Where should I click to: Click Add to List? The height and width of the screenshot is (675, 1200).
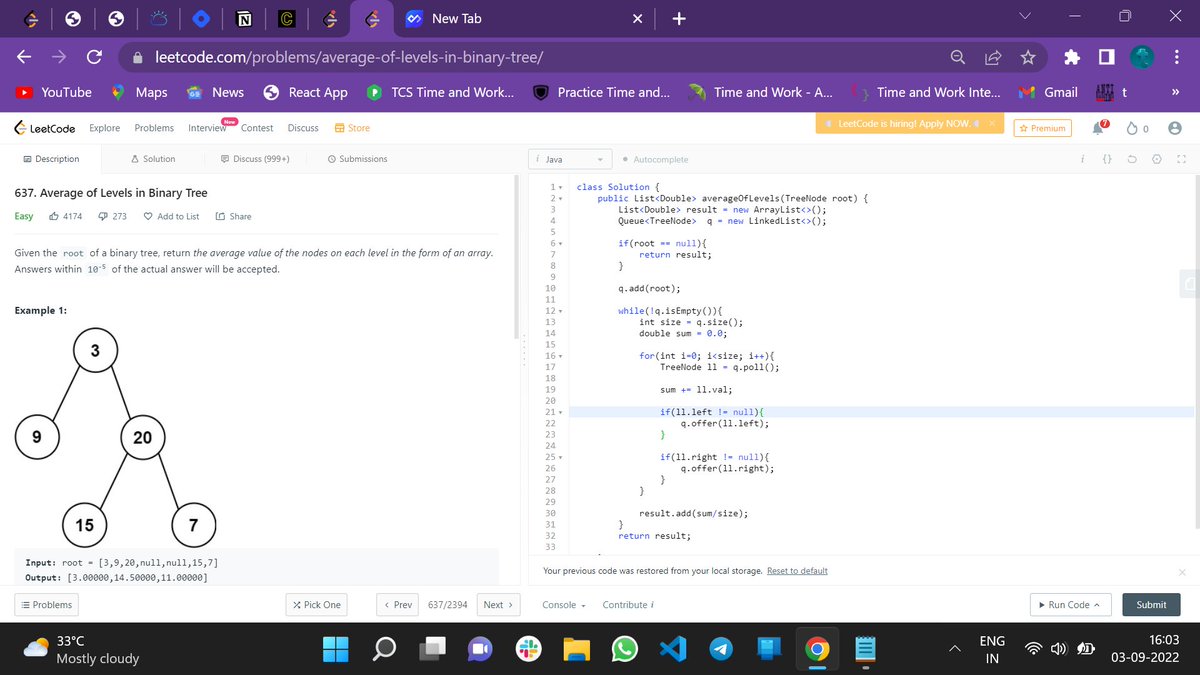tap(172, 216)
